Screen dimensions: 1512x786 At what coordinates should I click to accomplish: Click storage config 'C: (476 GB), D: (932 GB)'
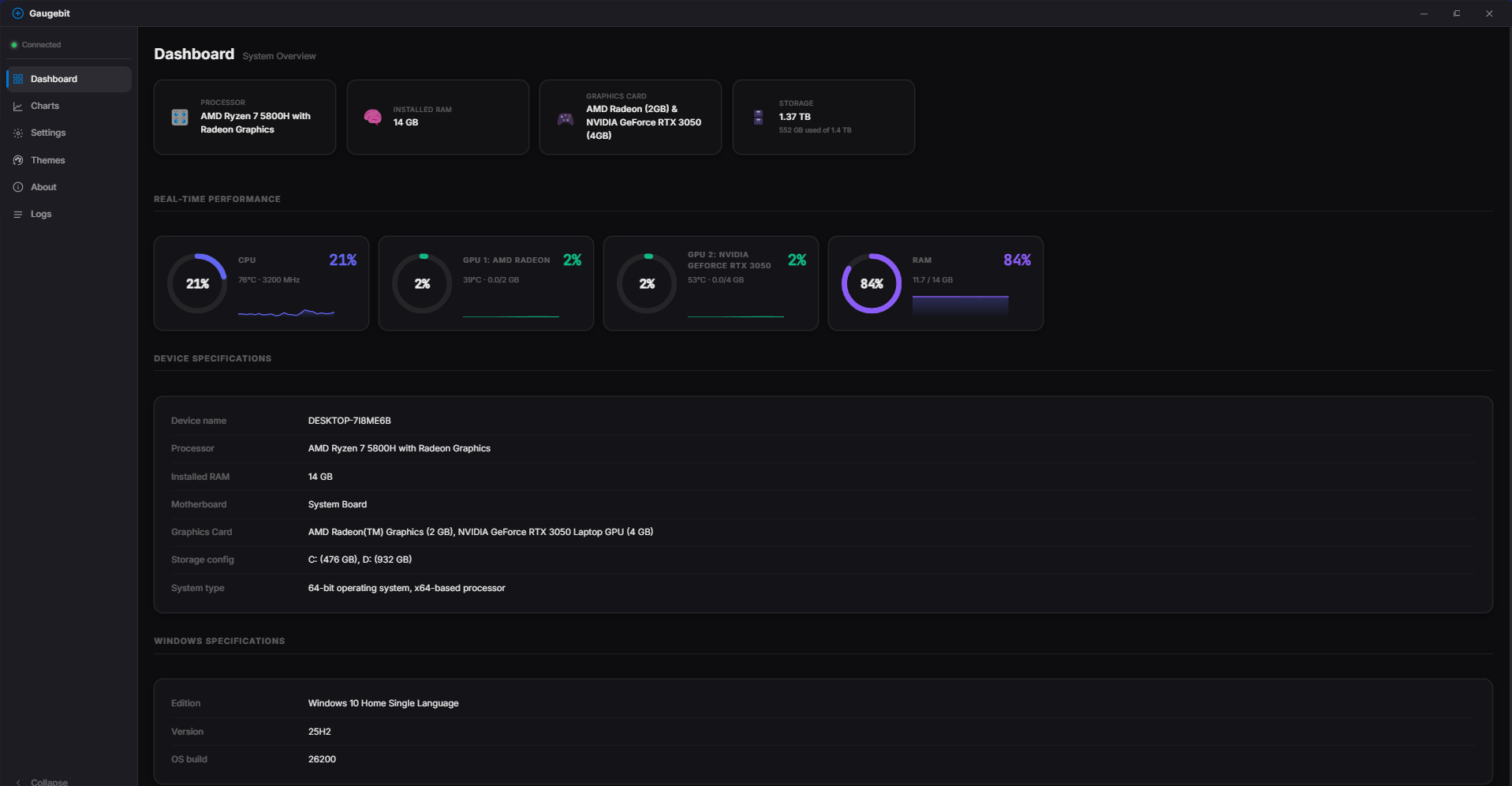[x=360, y=560]
